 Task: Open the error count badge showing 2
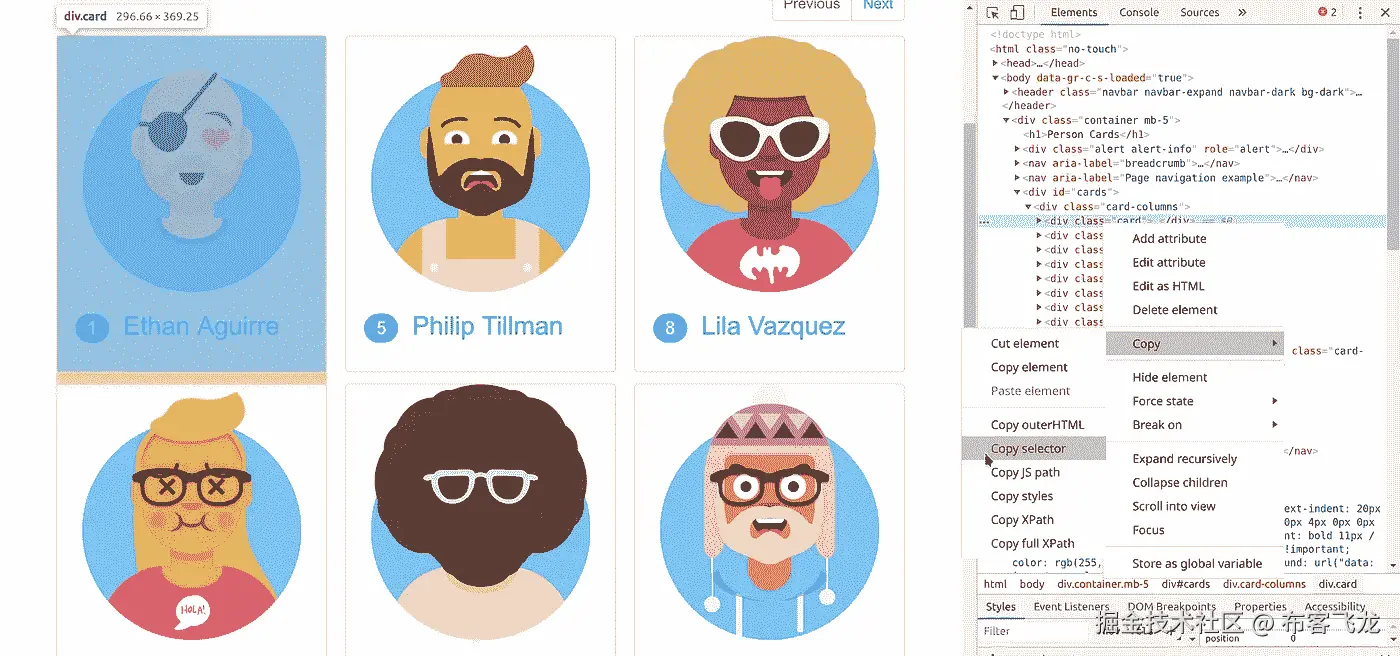(1327, 13)
